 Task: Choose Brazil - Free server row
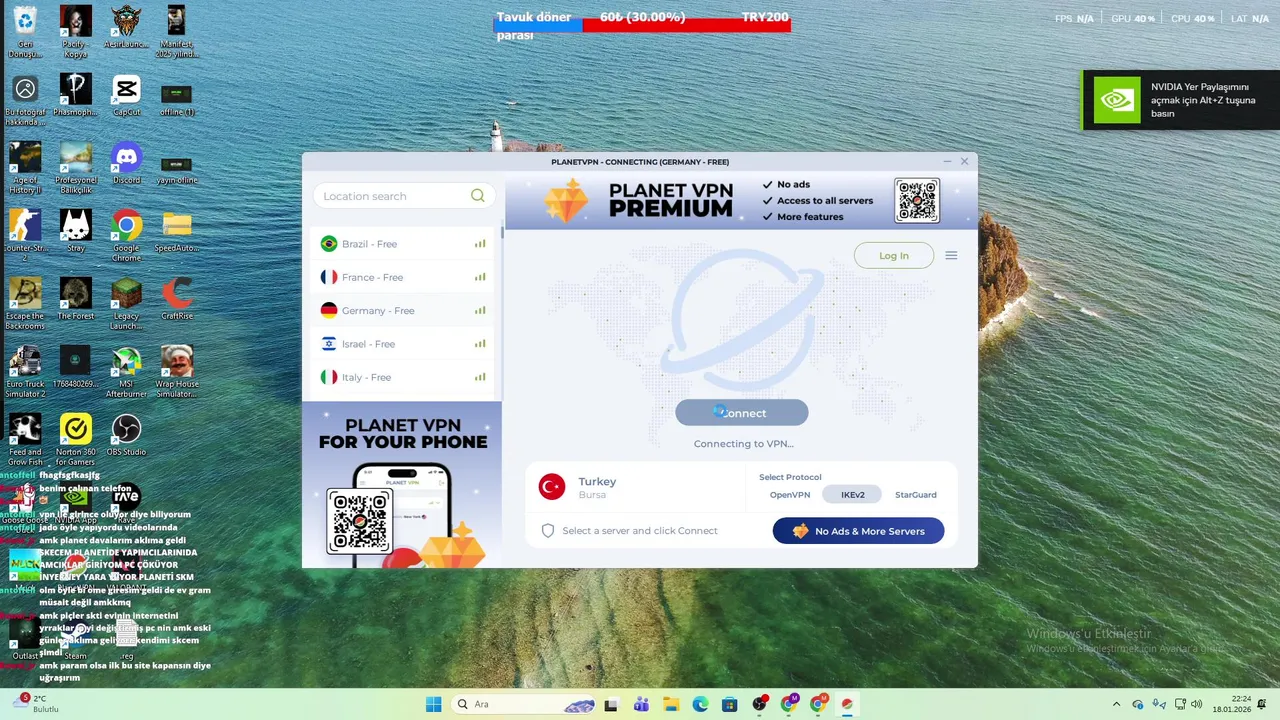pyautogui.click(x=402, y=244)
